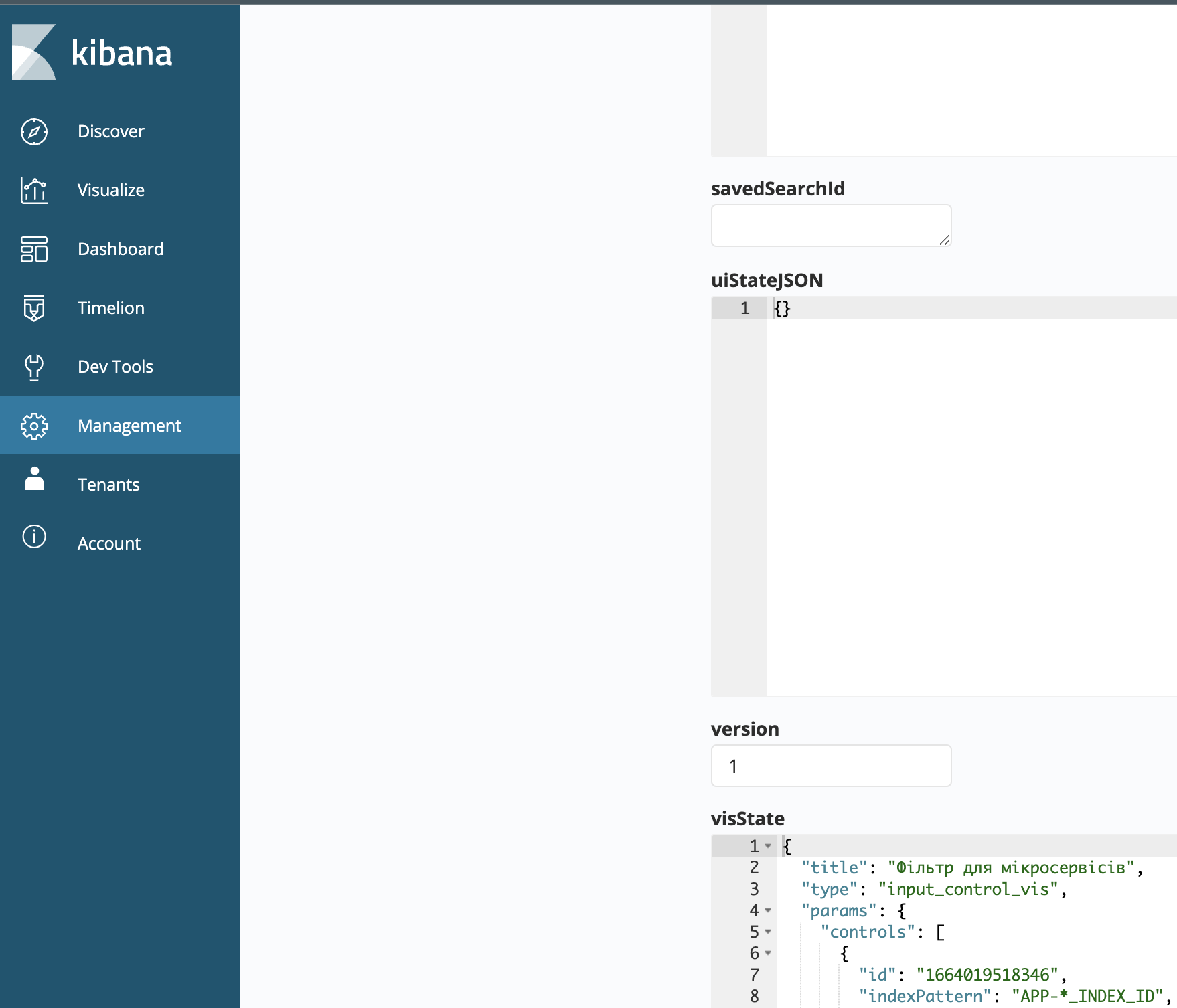Select the Visualize chart icon

(x=34, y=190)
